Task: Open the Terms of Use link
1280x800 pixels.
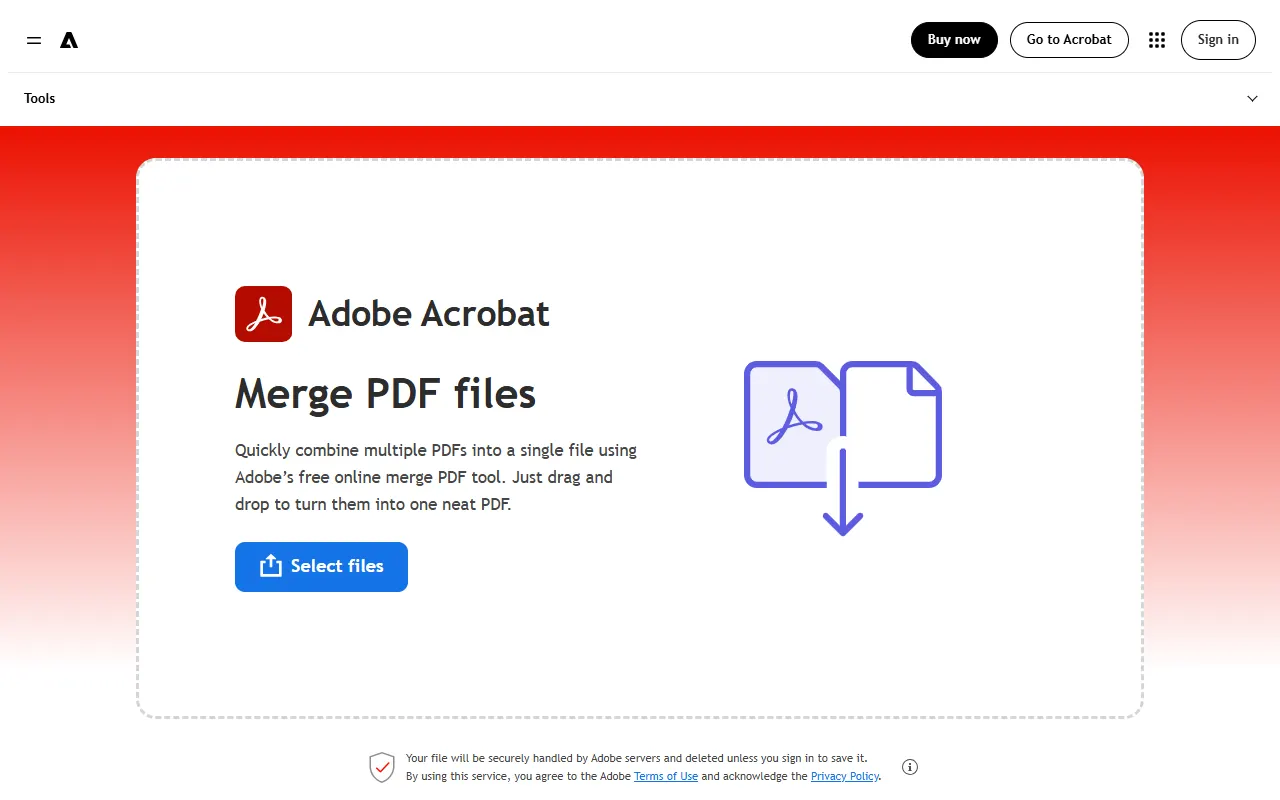Action: pos(666,776)
